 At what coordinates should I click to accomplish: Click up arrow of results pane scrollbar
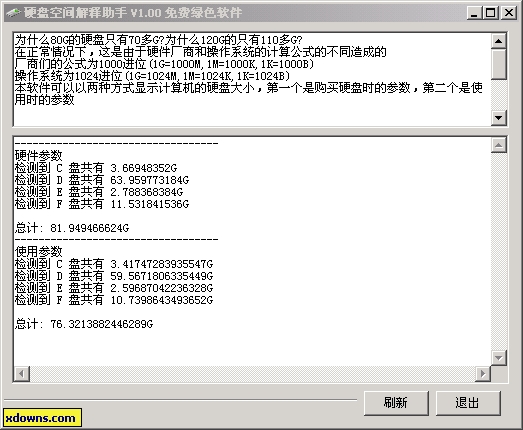pyautogui.click(x=499, y=145)
